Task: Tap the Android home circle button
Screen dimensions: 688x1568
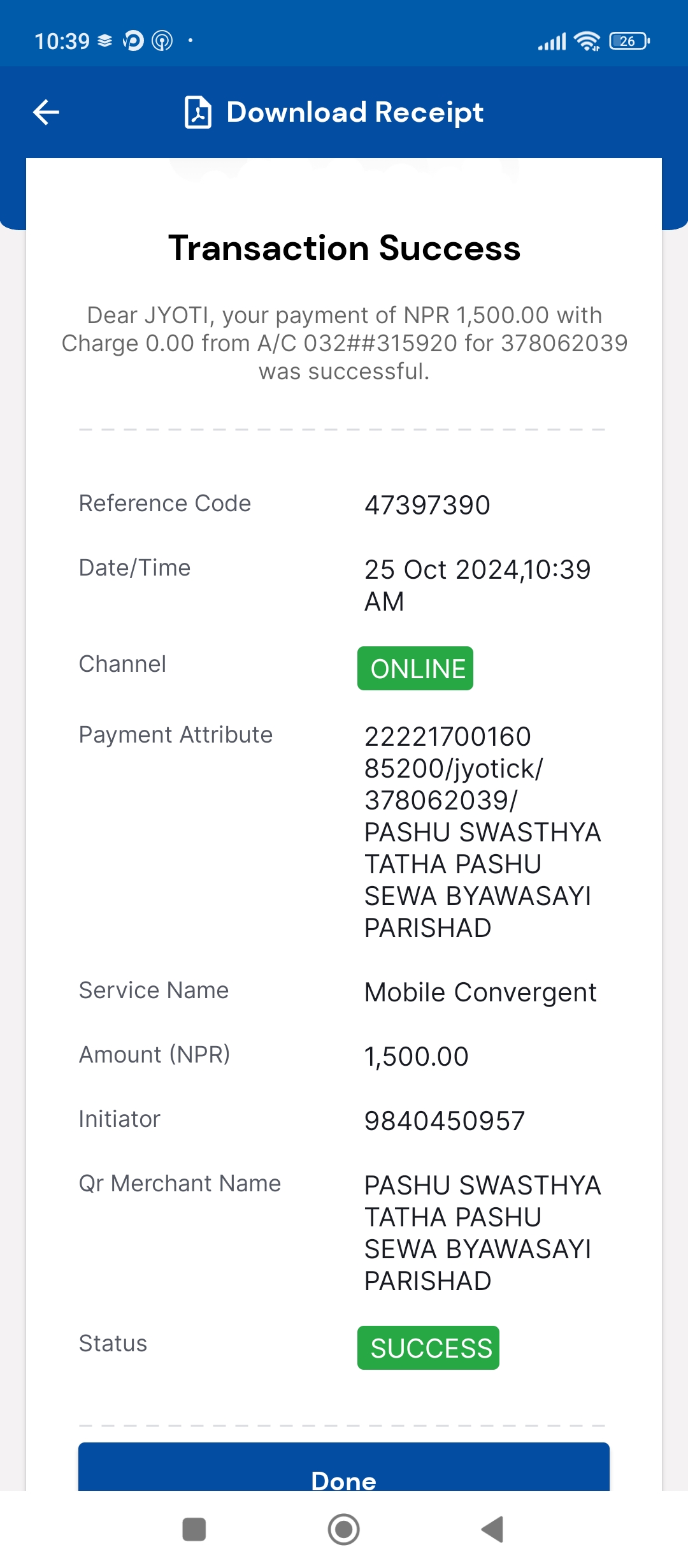Action: (344, 1529)
